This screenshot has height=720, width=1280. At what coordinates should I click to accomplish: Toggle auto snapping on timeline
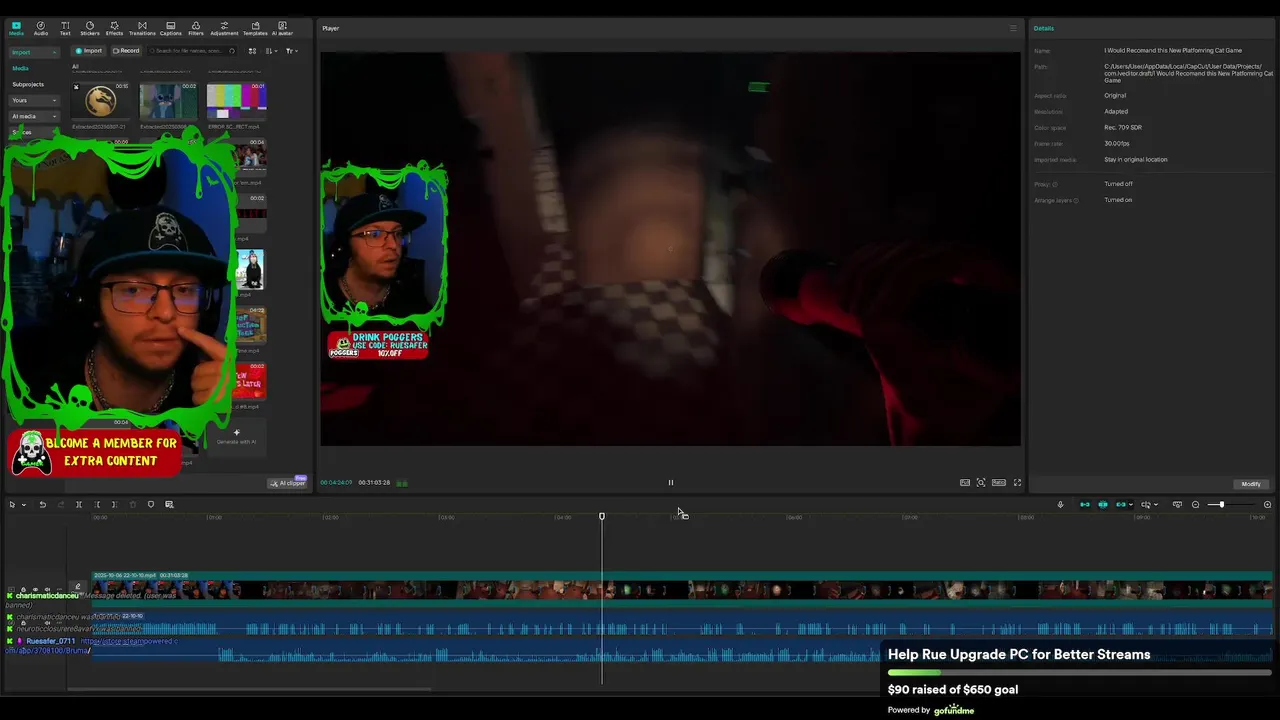(1103, 505)
